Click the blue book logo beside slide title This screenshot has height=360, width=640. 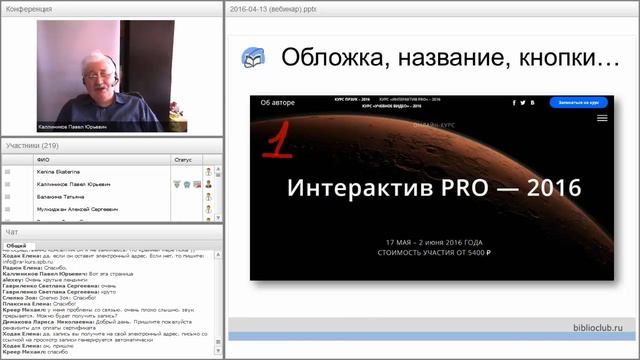(253, 57)
